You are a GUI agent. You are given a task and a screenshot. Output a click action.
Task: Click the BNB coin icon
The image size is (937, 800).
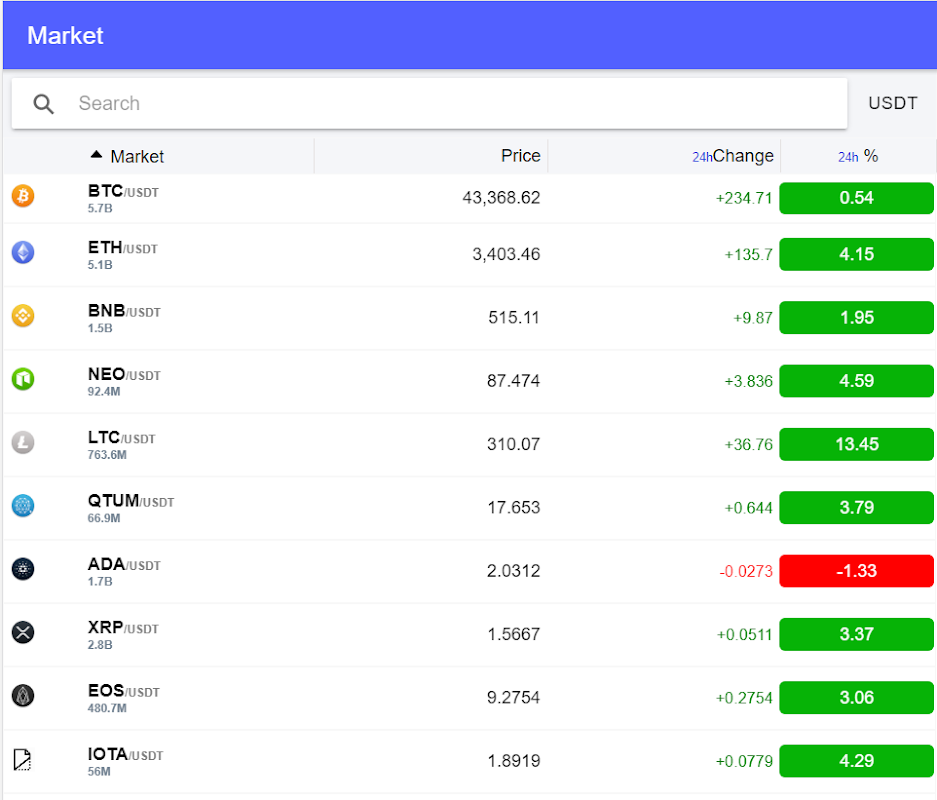tap(23, 315)
